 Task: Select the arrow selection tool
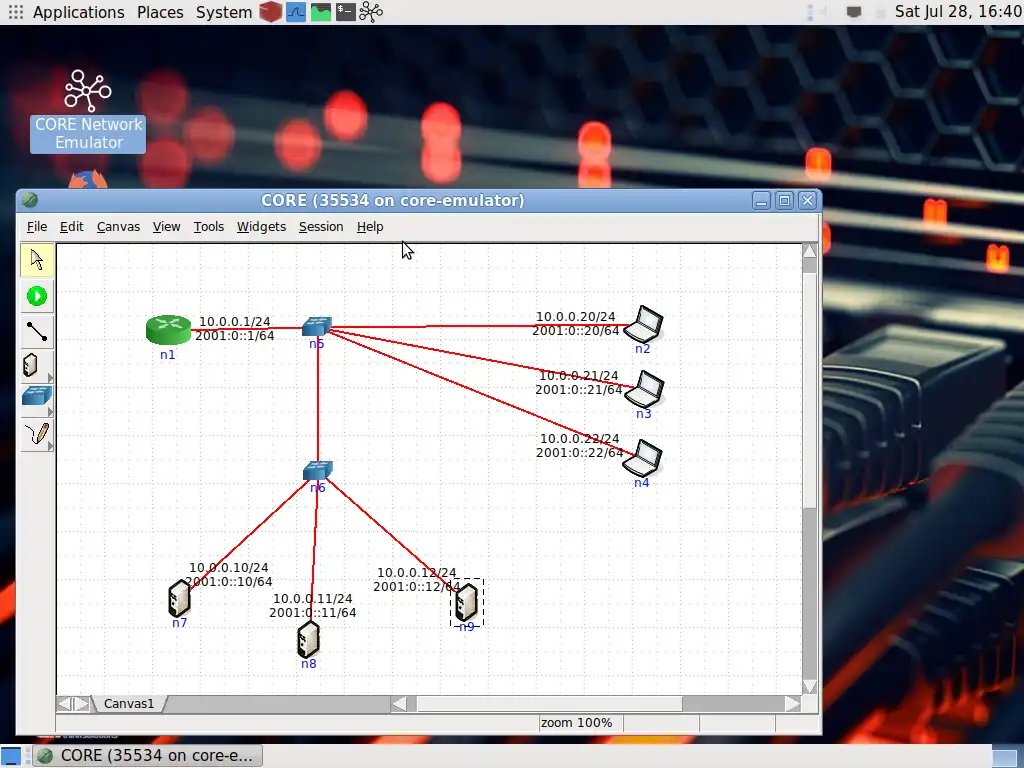click(x=37, y=260)
